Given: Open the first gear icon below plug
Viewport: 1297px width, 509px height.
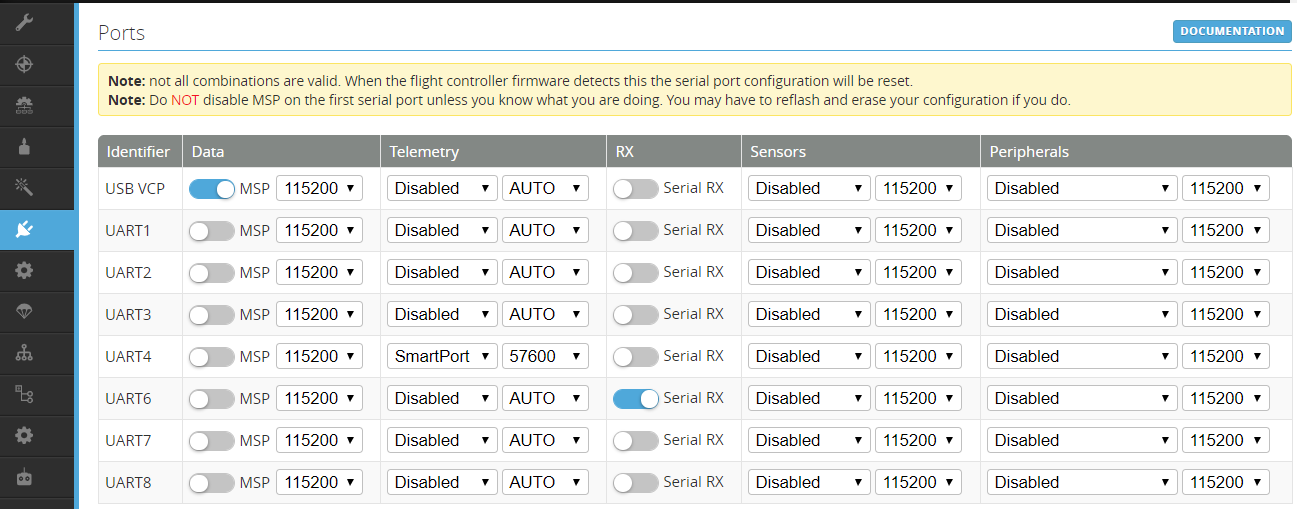Looking at the screenshot, I should tap(25, 270).
